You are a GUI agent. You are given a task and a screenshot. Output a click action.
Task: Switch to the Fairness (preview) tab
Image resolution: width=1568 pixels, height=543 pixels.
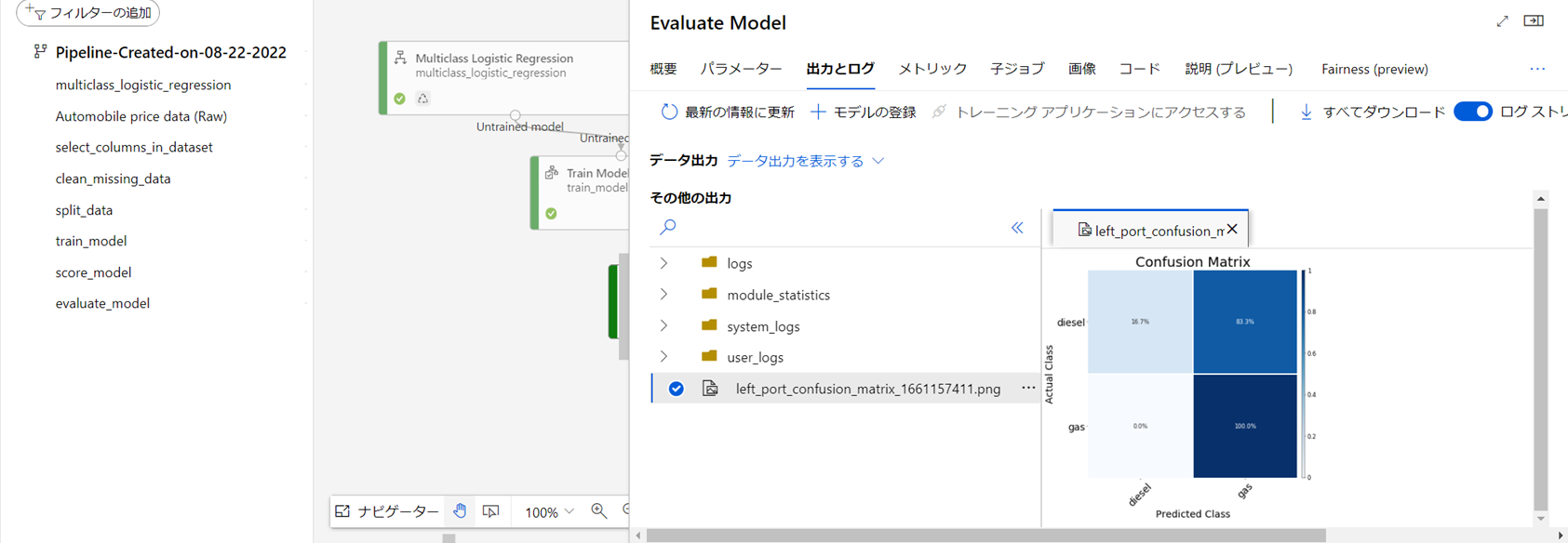tap(1374, 69)
